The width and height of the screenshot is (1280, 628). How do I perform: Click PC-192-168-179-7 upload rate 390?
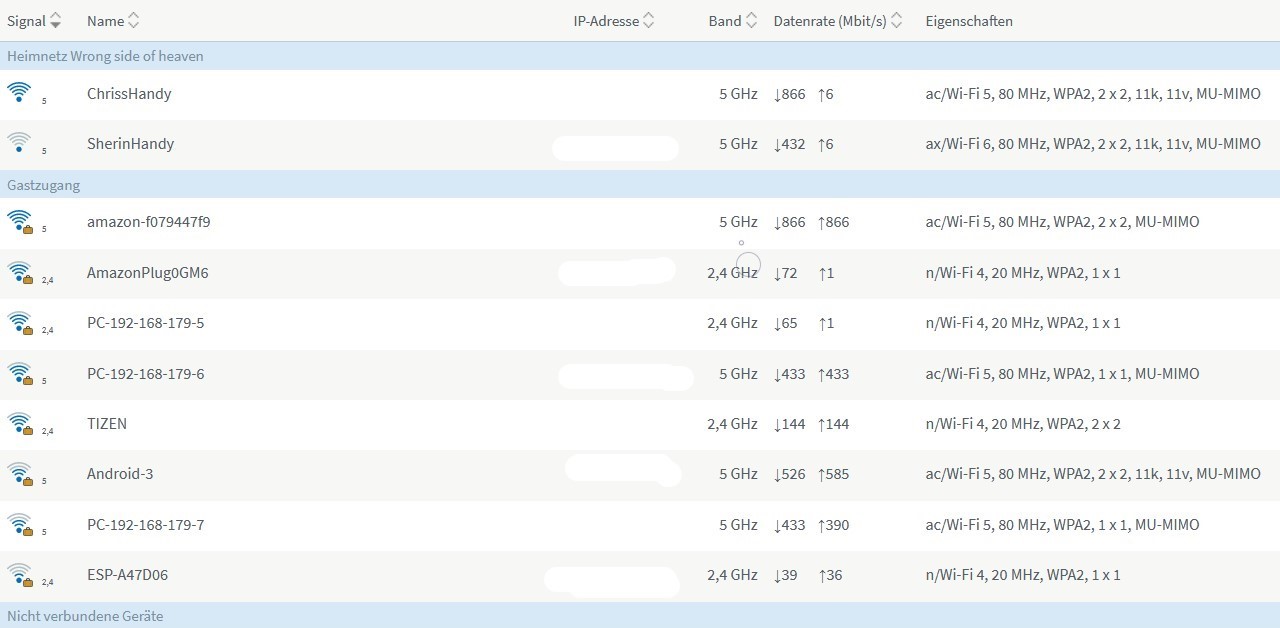click(x=833, y=525)
